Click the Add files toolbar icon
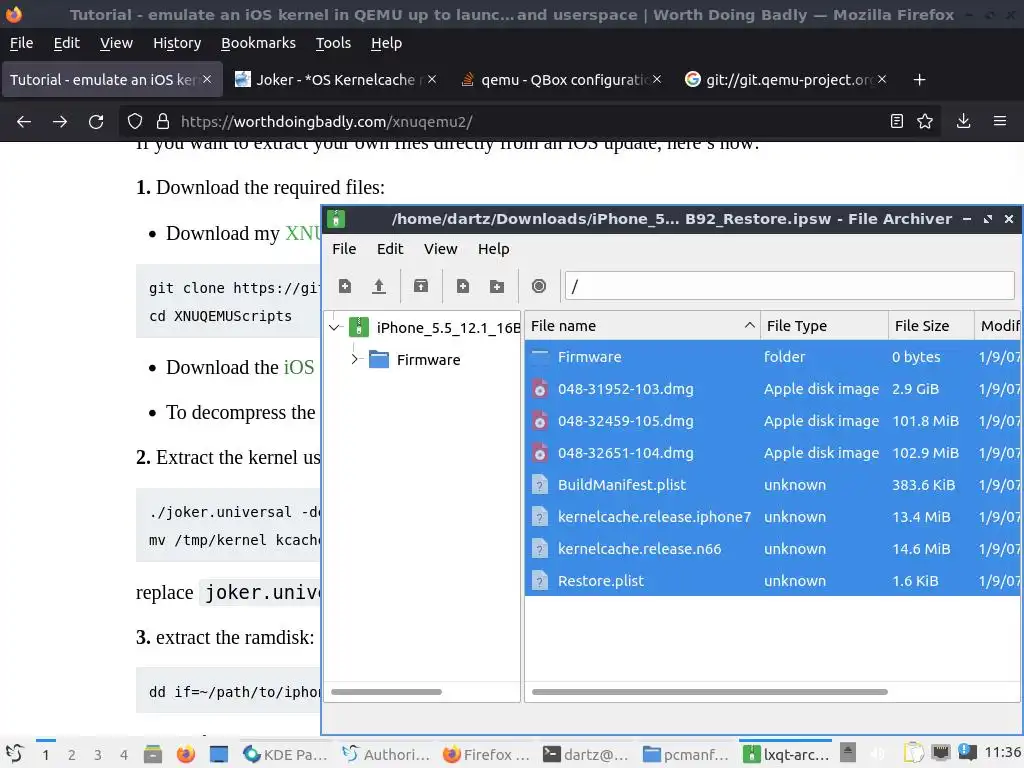 [463, 286]
